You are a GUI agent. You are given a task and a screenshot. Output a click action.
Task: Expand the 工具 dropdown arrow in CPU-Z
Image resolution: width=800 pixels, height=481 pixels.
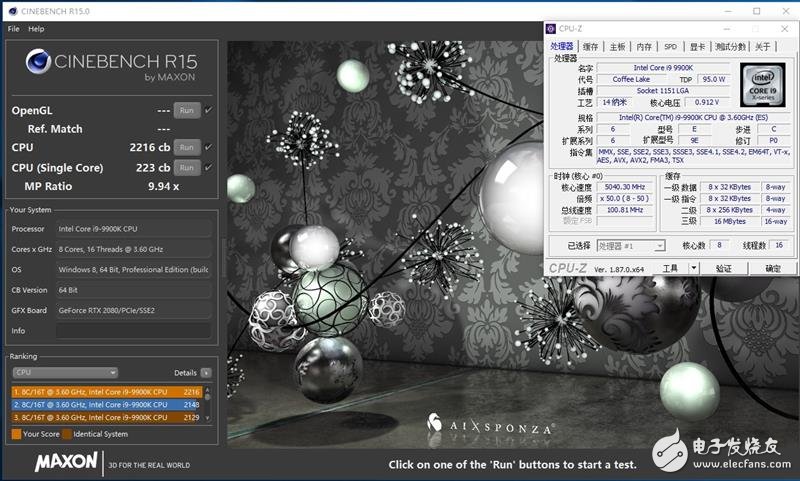(x=694, y=268)
